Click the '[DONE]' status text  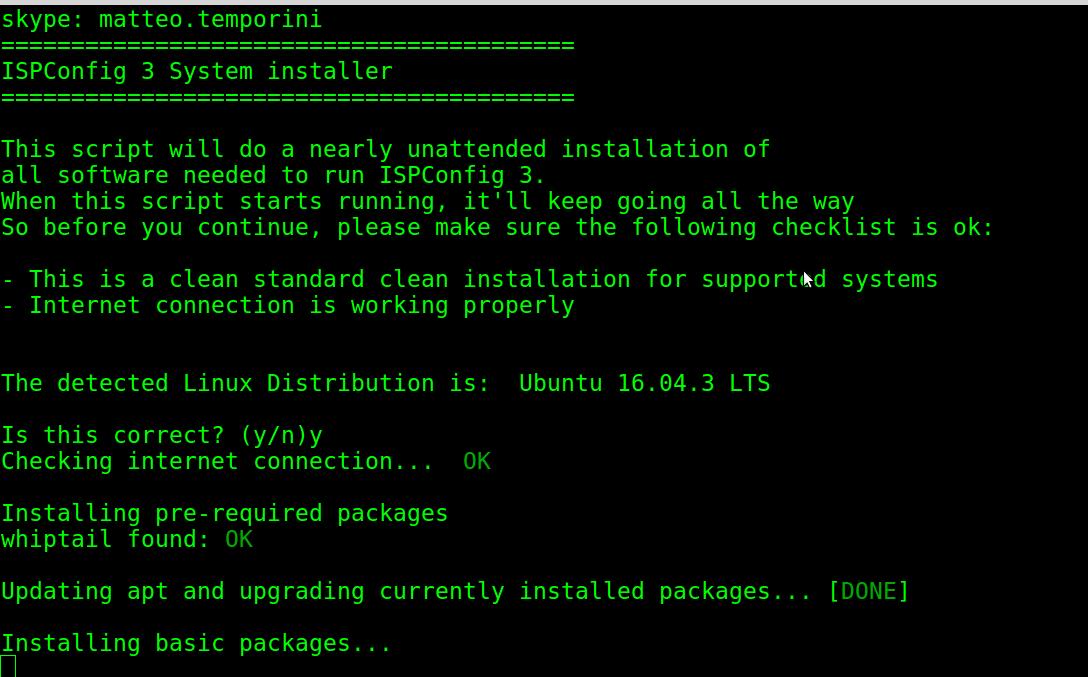tap(868, 592)
